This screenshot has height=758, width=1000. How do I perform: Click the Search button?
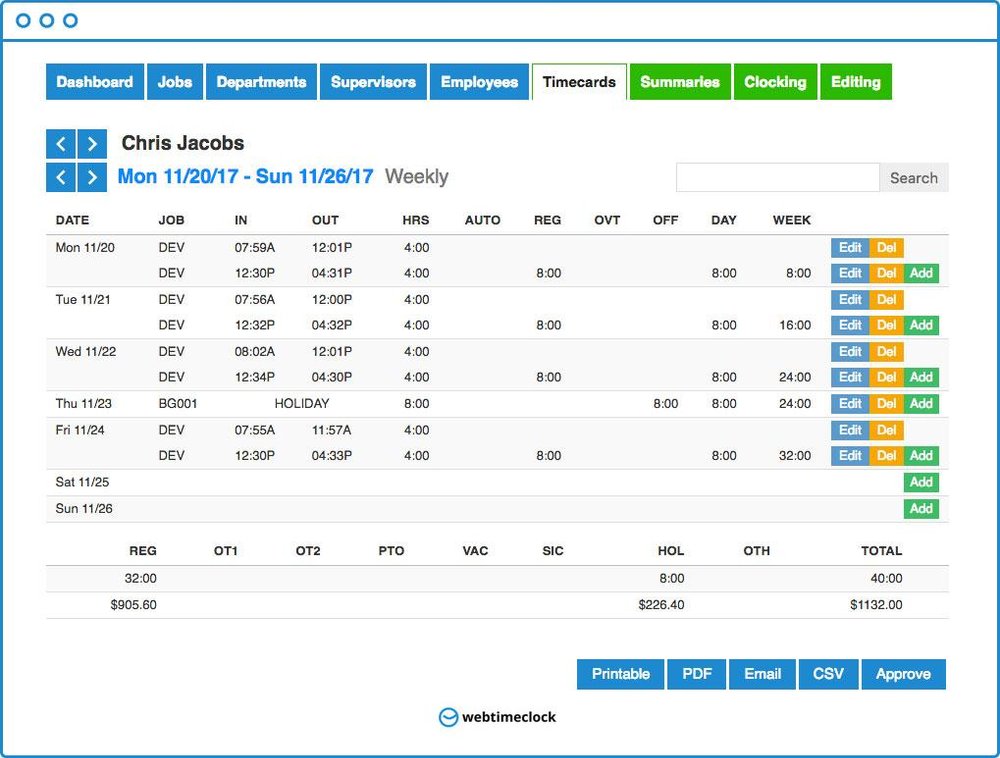[913, 177]
